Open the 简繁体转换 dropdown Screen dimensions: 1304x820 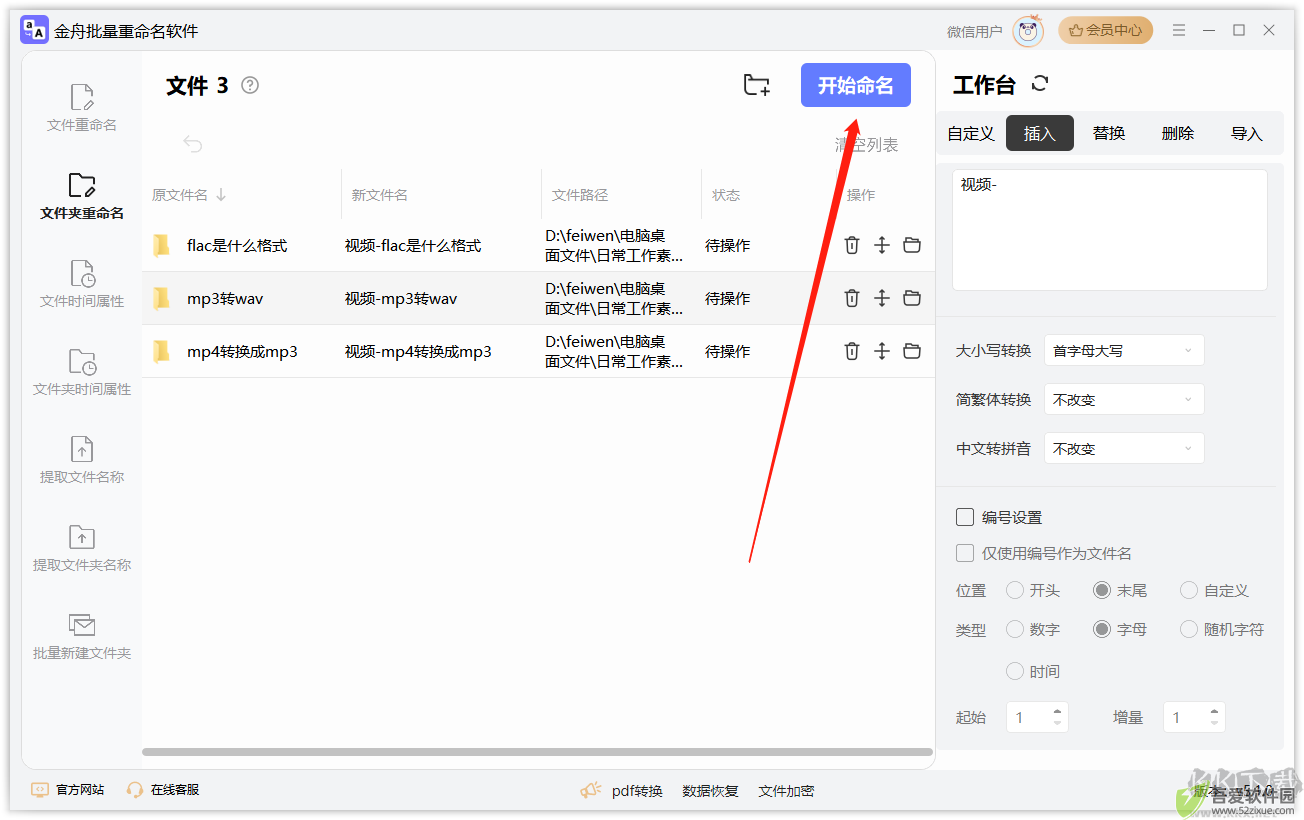[x=1124, y=399]
